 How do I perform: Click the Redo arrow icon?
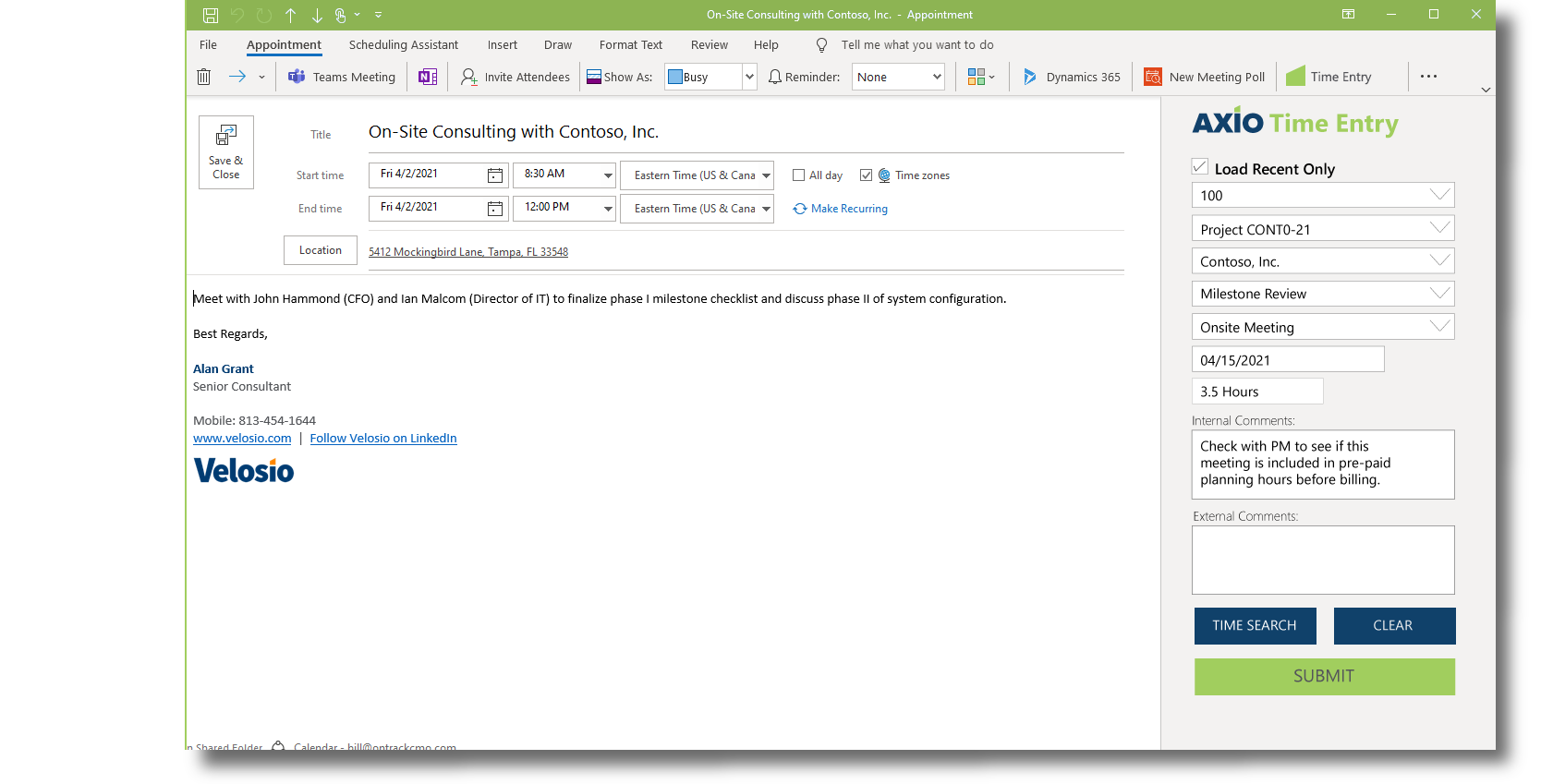click(x=264, y=15)
